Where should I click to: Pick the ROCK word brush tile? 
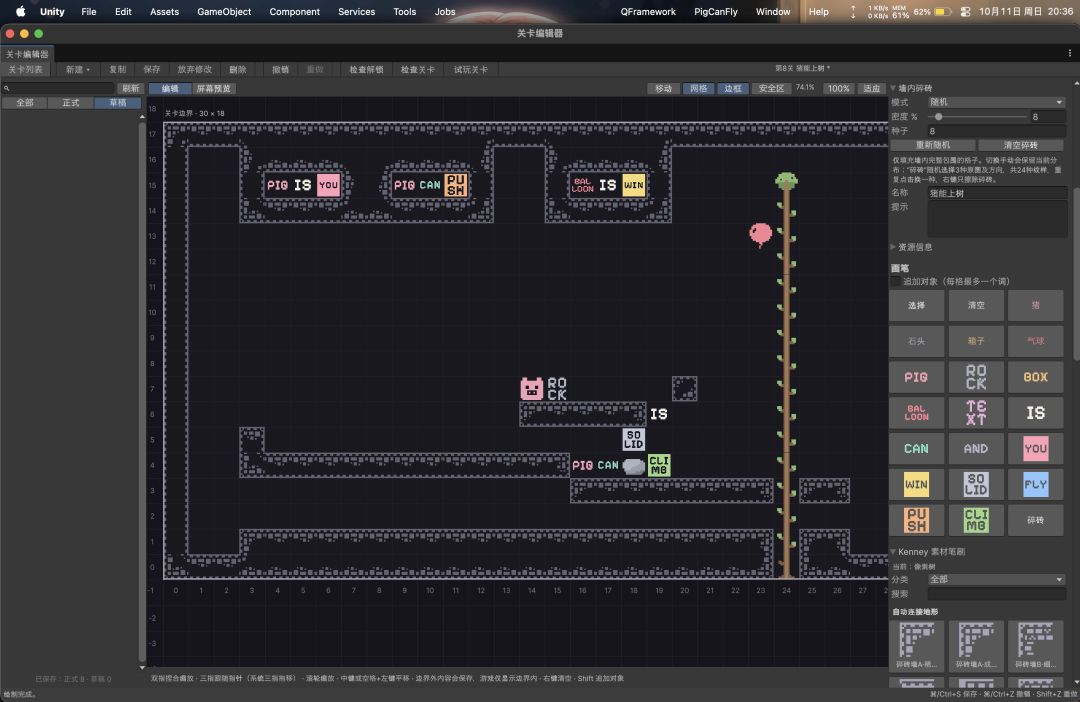click(x=976, y=377)
